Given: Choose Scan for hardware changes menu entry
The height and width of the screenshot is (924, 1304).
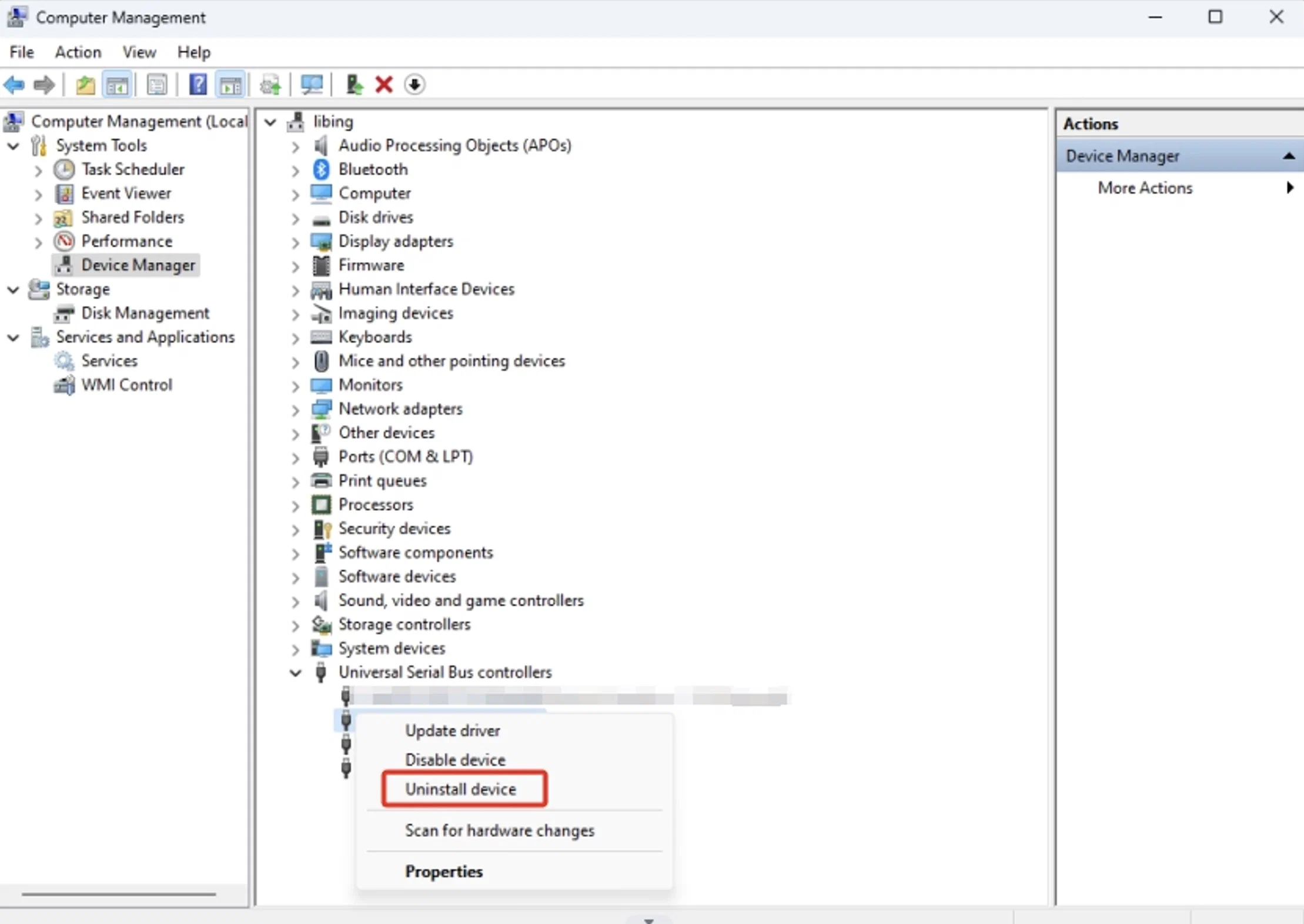Looking at the screenshot, I should pyautogui.click(x=500, y=831).
